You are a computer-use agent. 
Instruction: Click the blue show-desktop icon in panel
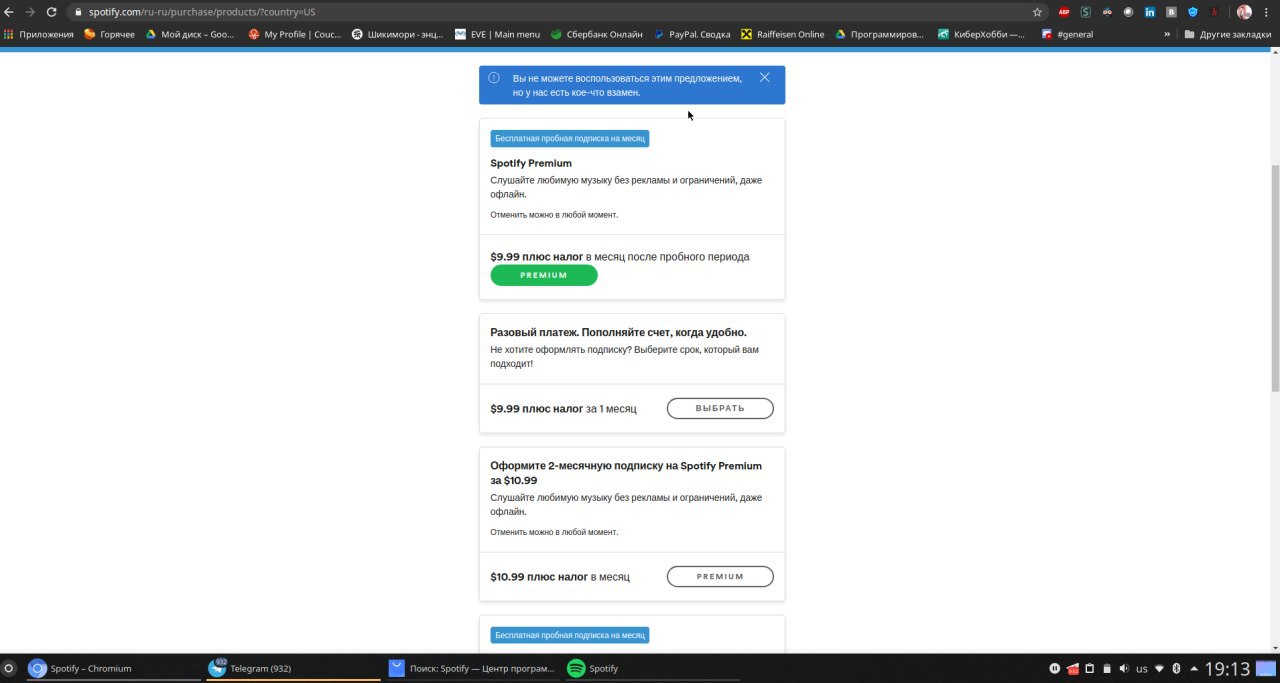[1268, 668]
